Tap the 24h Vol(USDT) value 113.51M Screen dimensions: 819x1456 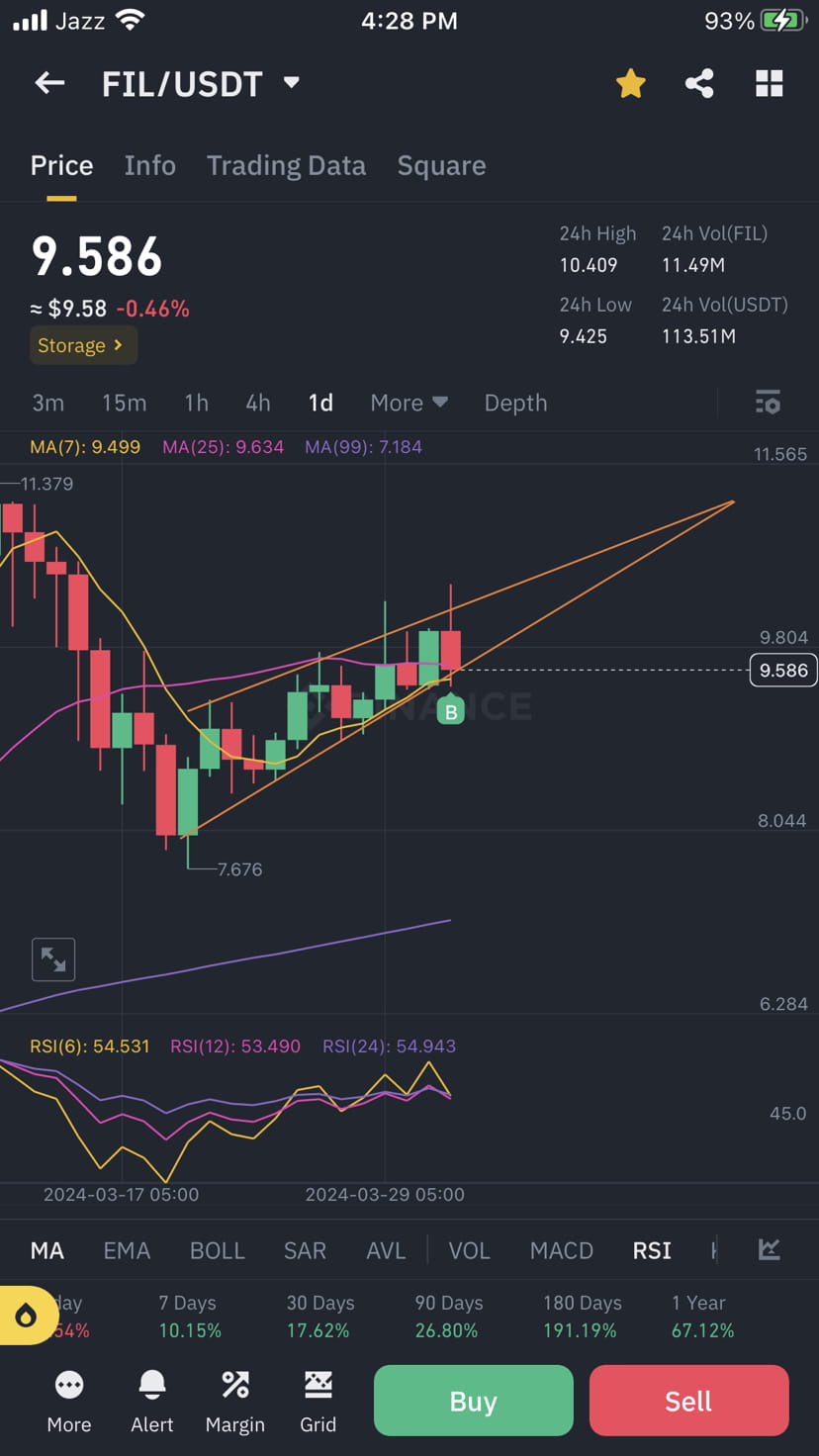click(699, 336)
